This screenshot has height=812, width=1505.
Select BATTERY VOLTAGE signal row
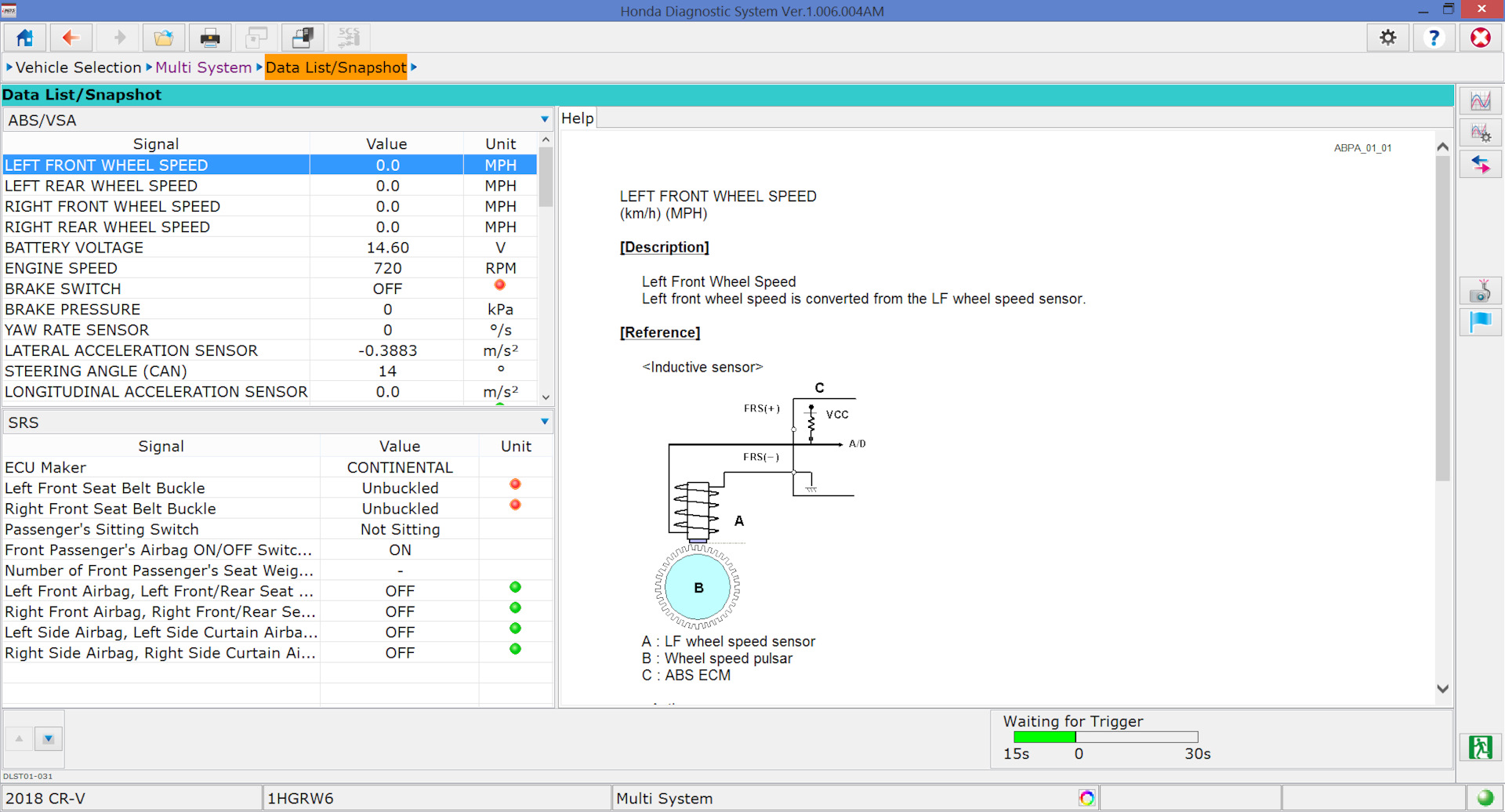(x=270, y=247)
